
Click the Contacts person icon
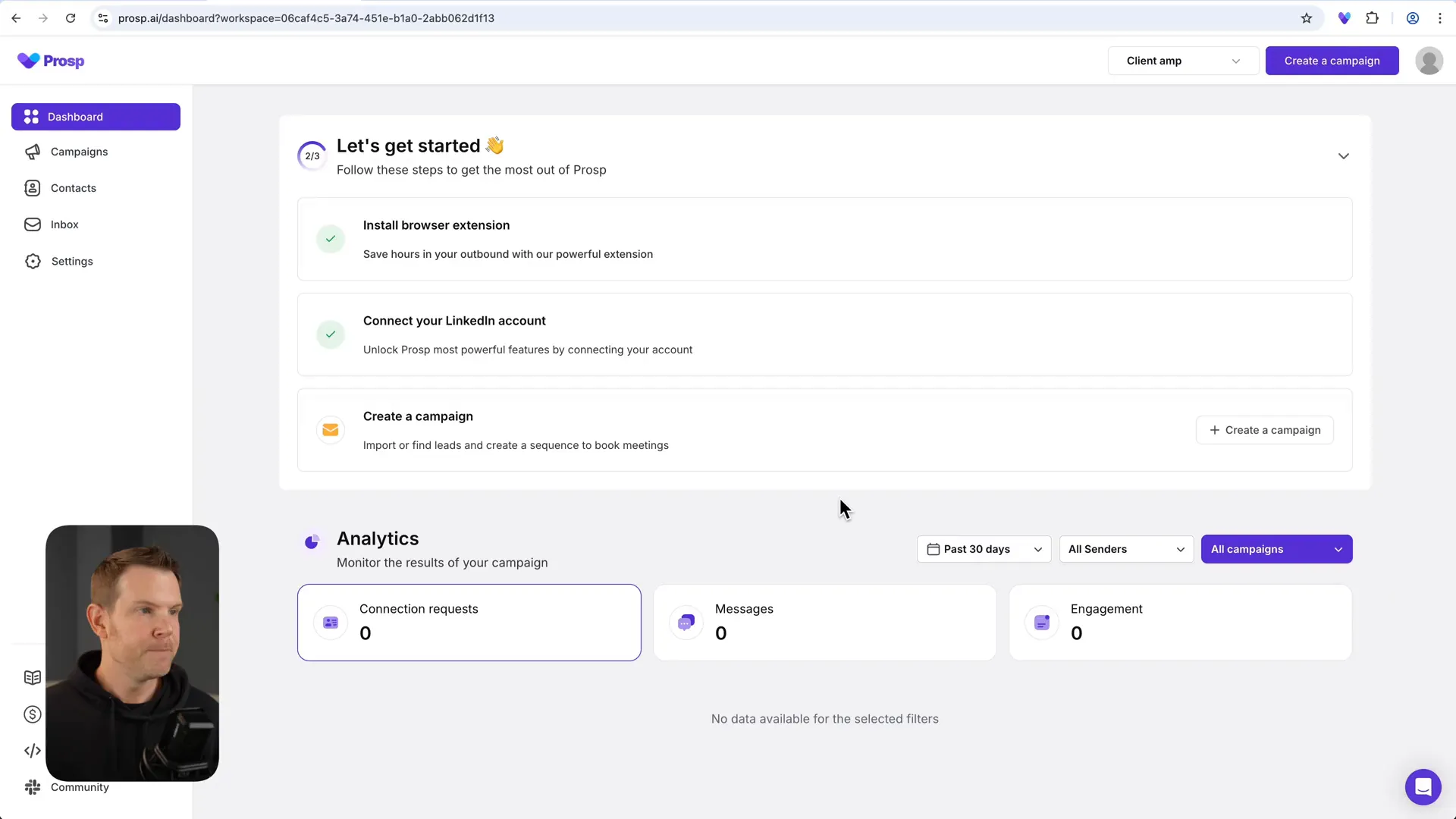tap(33, 188)
